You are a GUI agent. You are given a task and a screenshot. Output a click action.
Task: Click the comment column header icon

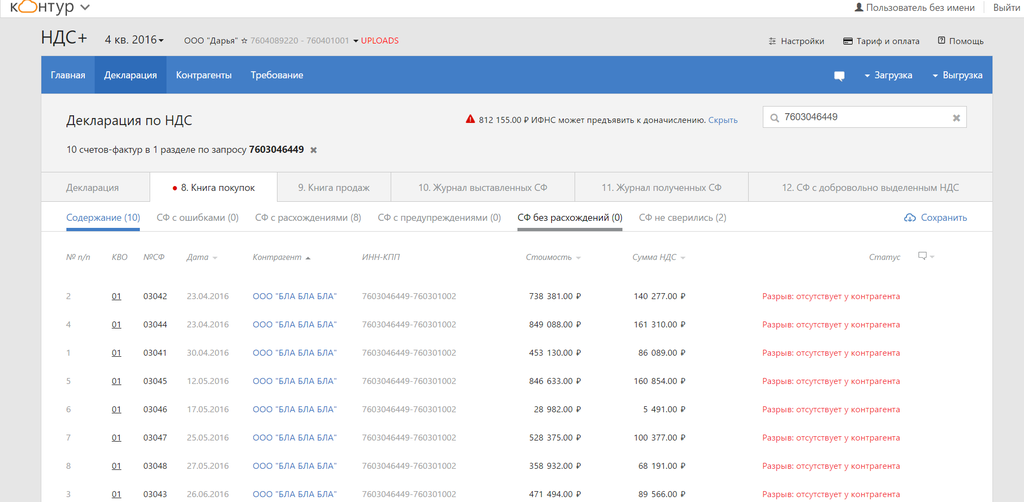coord(922,257)
